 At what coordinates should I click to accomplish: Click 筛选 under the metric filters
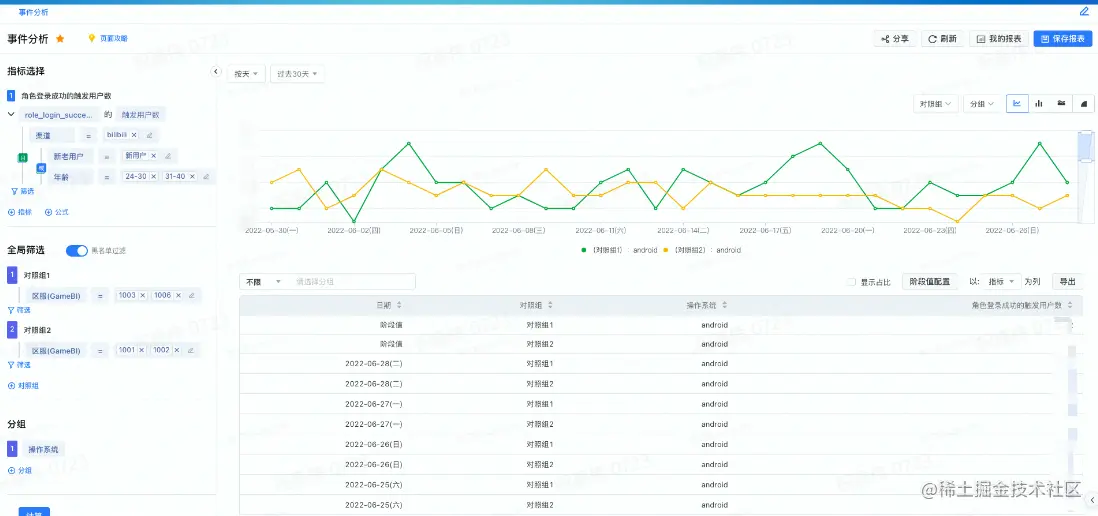coord(21,191)
